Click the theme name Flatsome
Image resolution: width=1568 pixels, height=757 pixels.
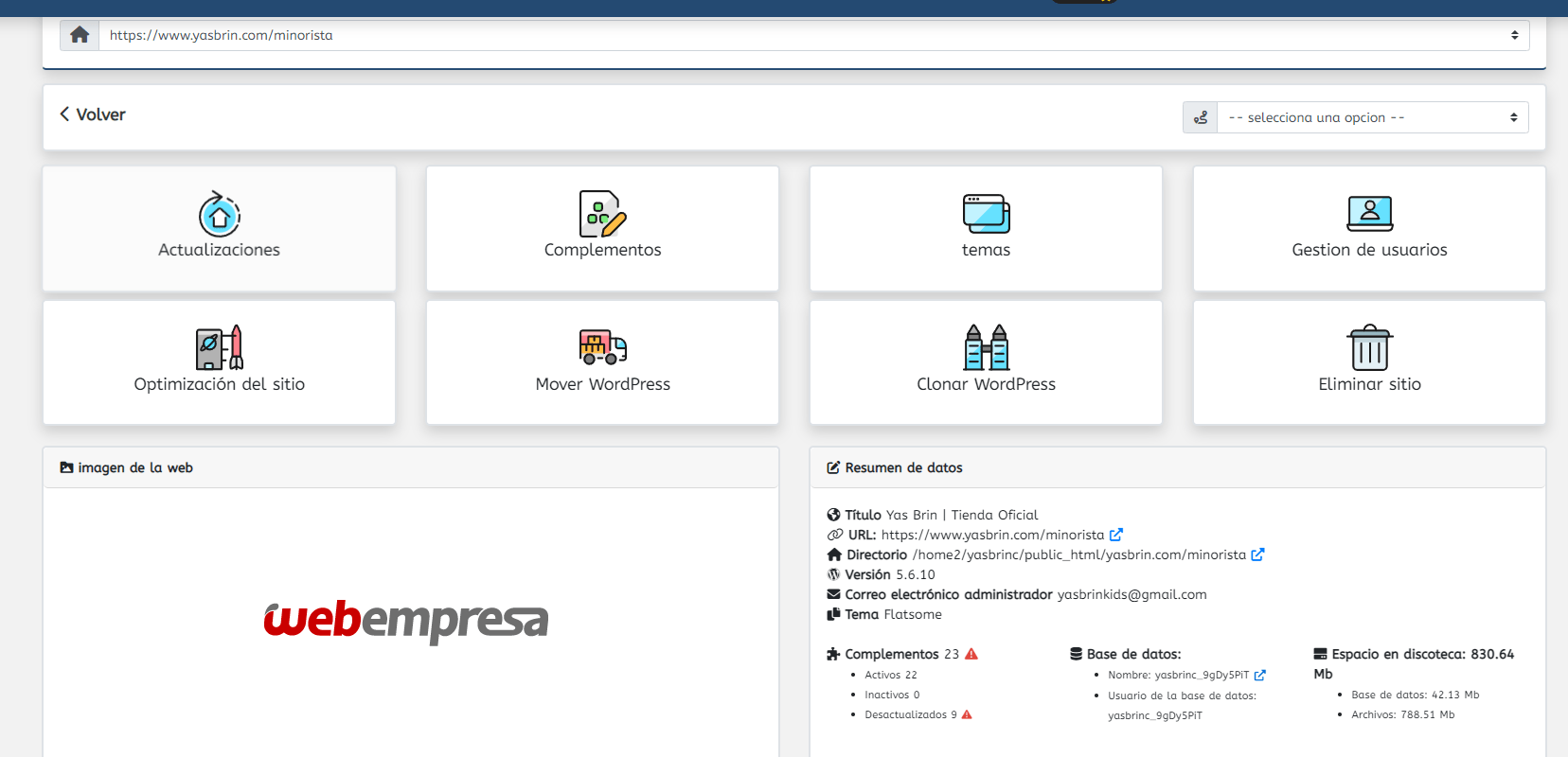point(913,614)
